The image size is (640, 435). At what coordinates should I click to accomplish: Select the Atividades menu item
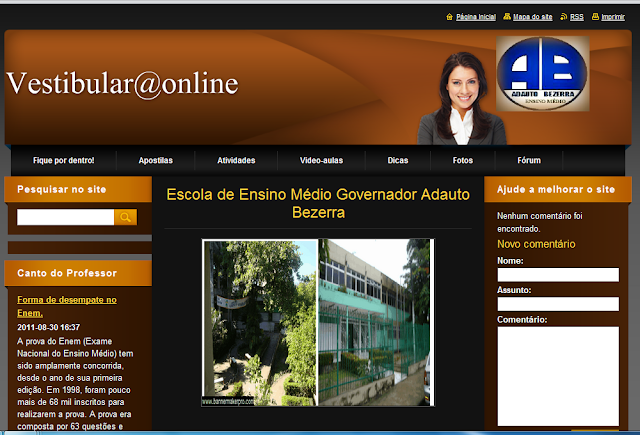(236, 160)
